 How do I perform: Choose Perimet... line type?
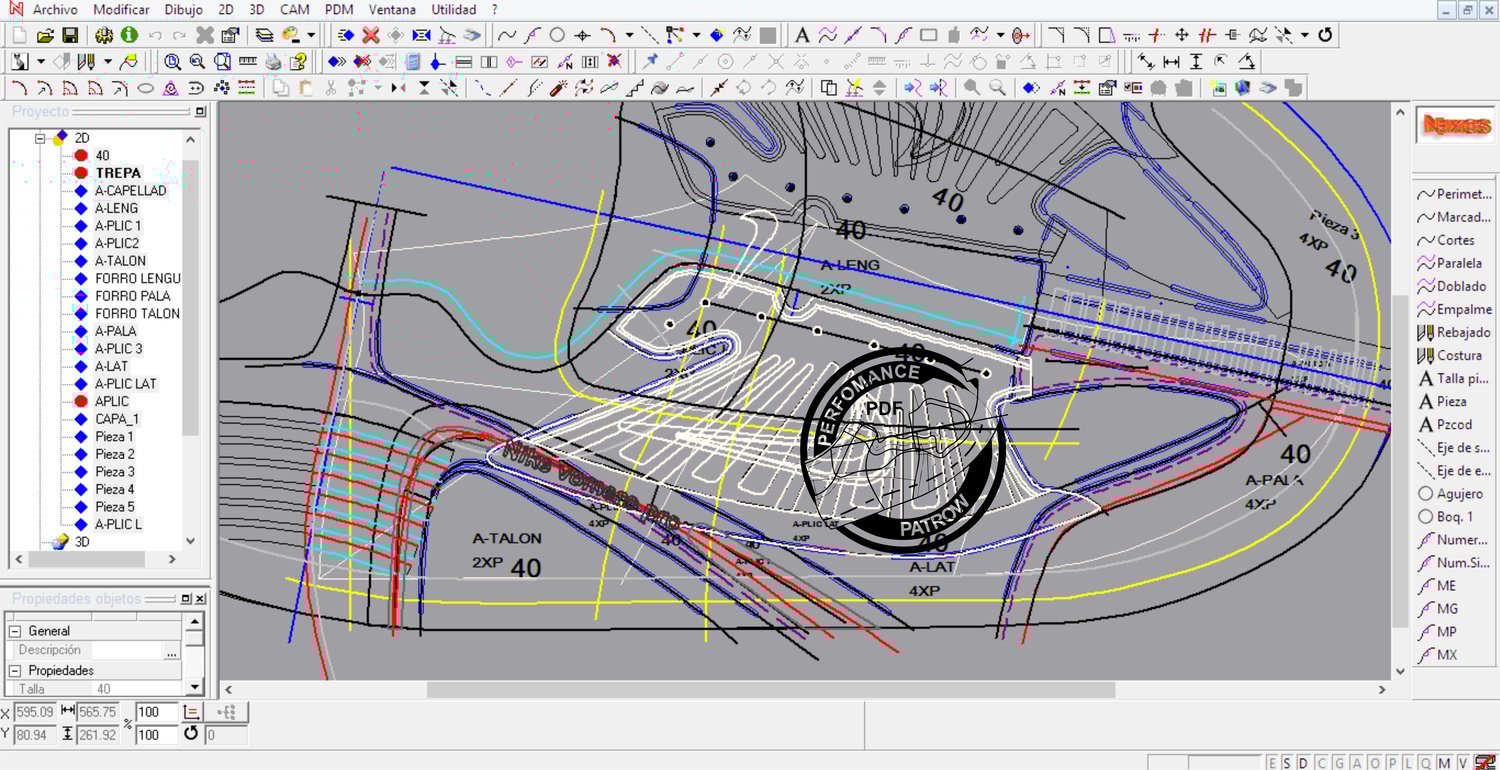pyautogui.click(x=1455, y=194)
